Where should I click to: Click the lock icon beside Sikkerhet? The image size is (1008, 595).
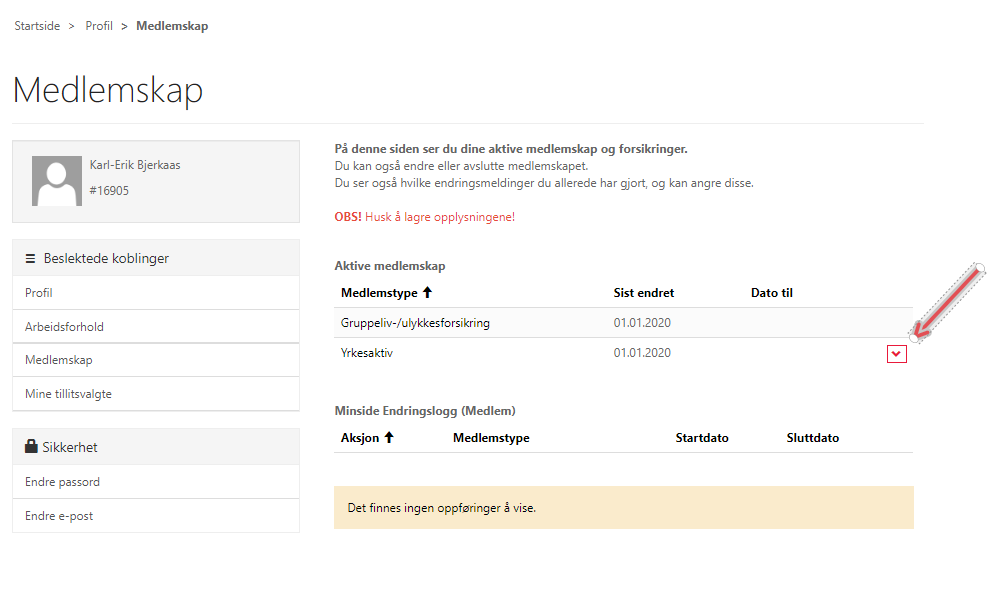[x=30, y=447]
